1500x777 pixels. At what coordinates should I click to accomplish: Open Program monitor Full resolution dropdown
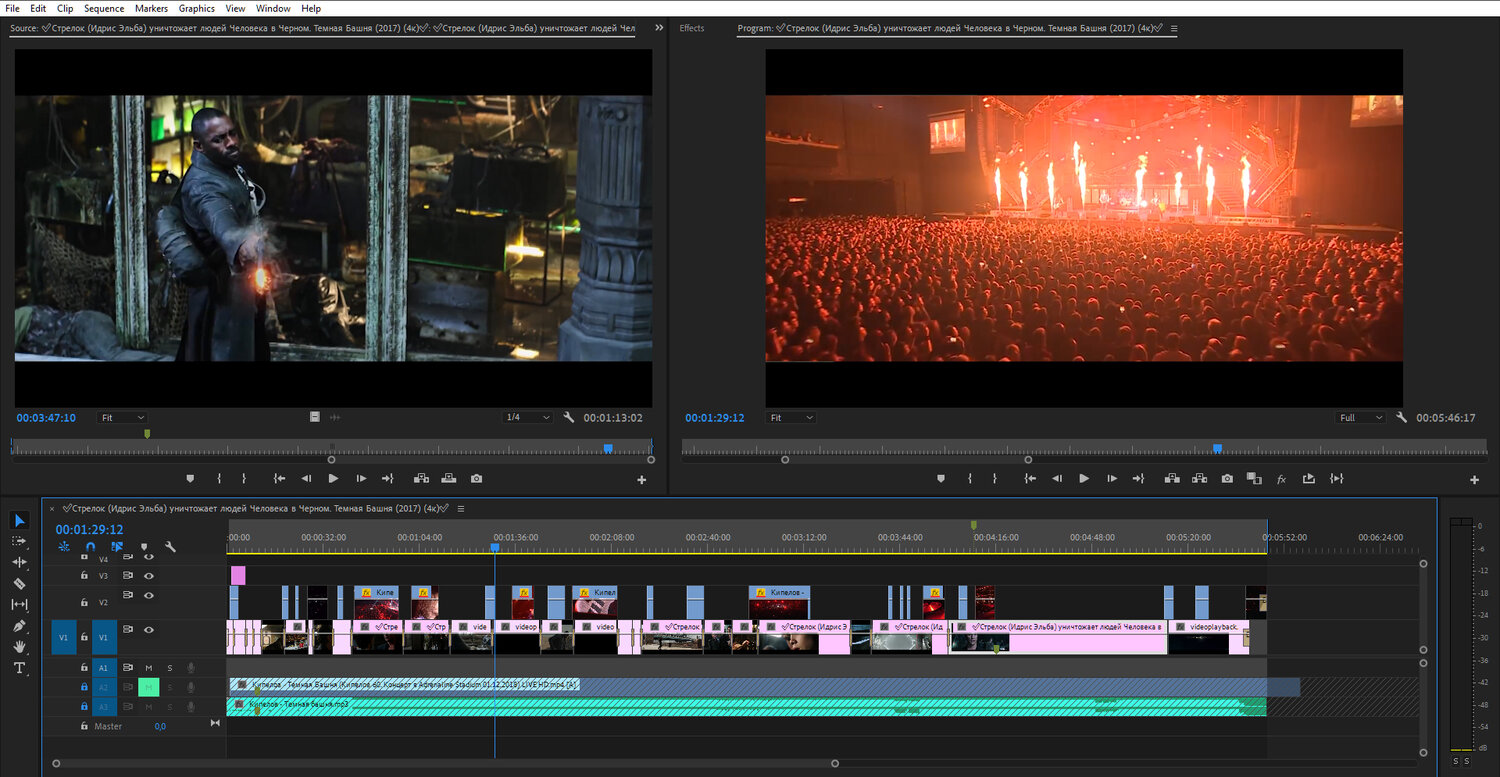point(1361,417)
